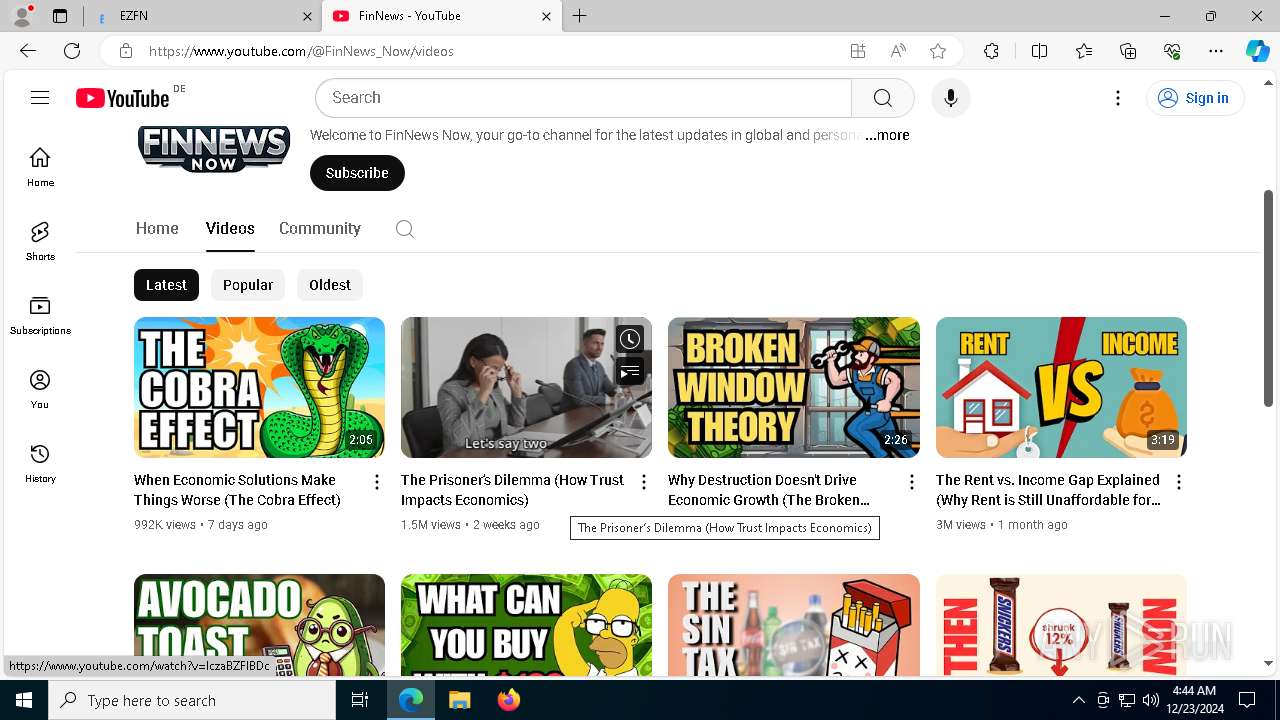Open more actions for Rent vs. Income video
Screen dimensions: 1280x720
tap(1179, 482)
